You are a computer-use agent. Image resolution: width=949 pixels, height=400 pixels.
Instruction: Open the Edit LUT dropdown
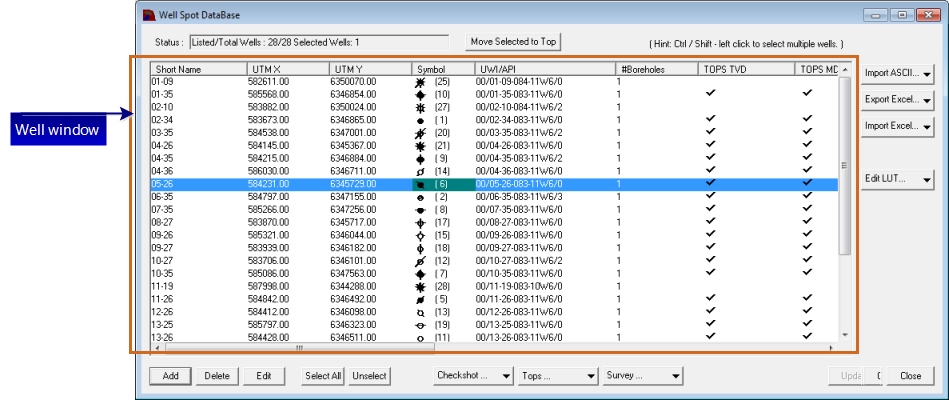pos(898,180)
